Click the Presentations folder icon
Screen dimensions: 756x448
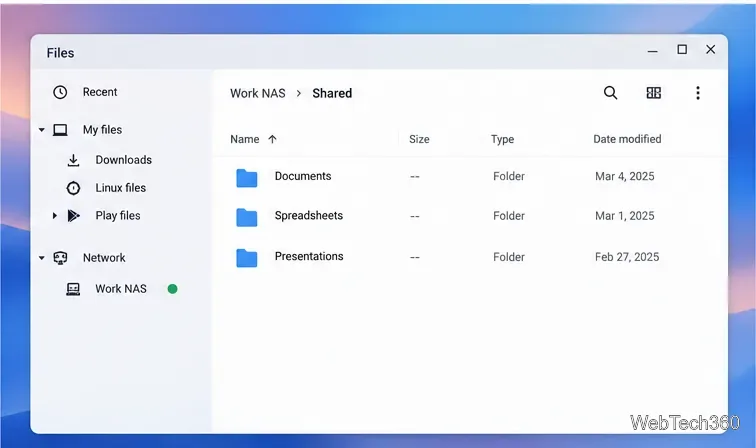(x=246, y=258)
